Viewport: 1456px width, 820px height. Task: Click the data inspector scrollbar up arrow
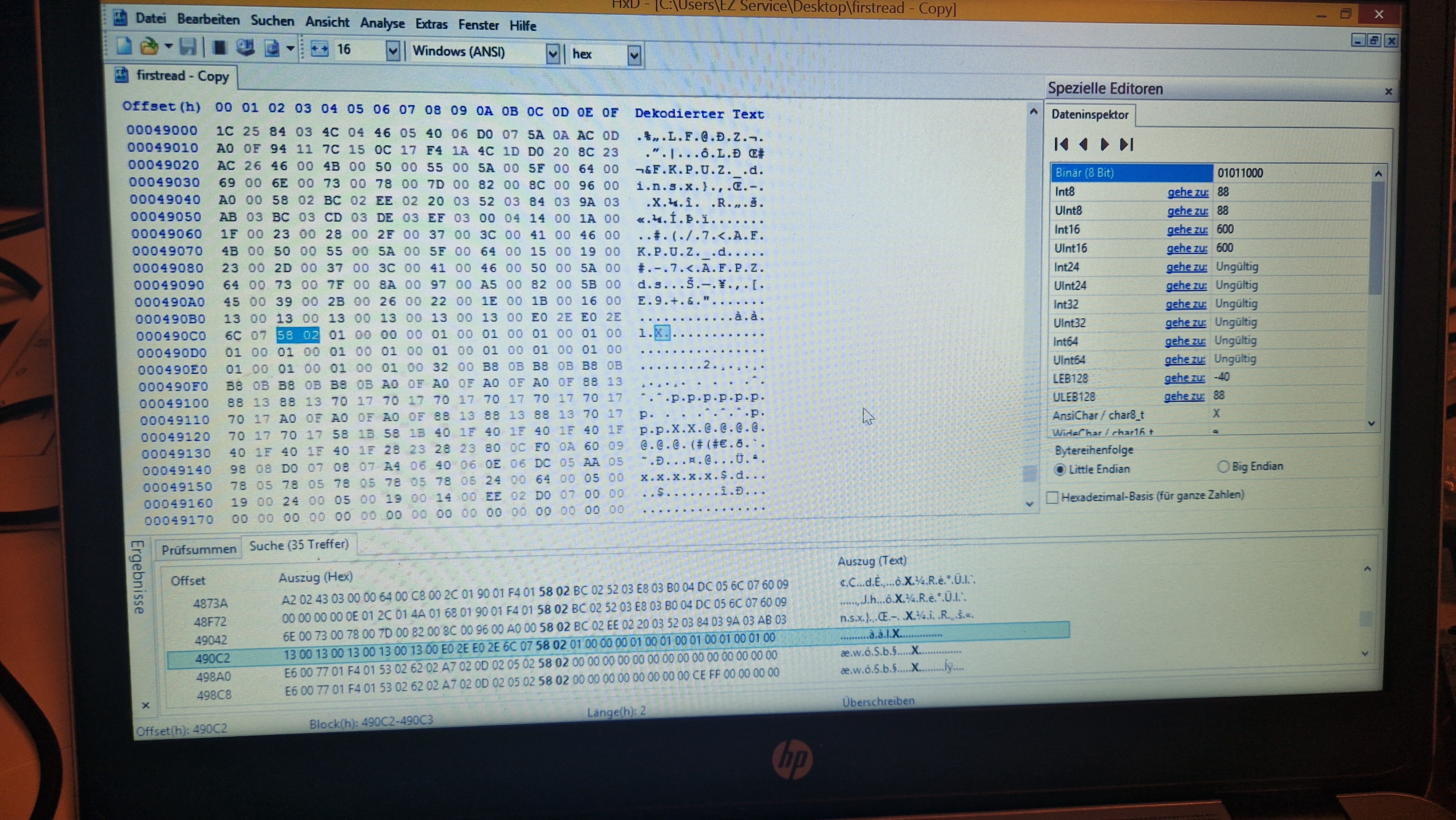[x=1378, y=174]
